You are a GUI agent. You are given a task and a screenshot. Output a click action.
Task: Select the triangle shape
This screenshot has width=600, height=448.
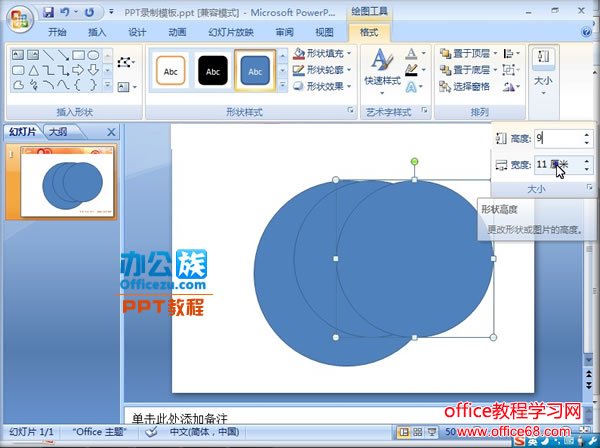[33, 70]
